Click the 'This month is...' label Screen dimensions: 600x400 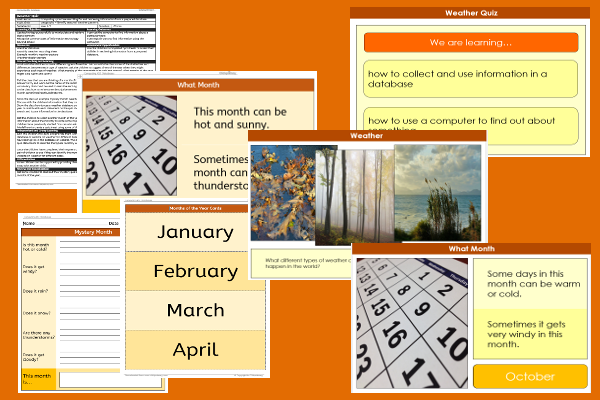tap(37, 379)
